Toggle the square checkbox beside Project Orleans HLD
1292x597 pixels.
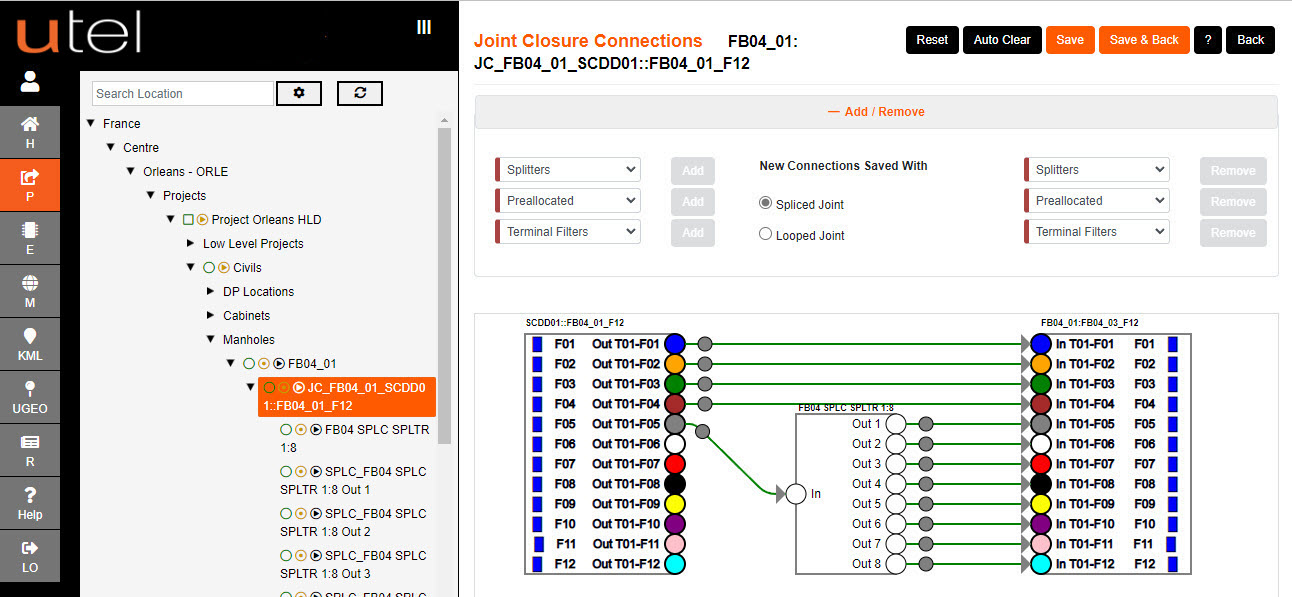(x=187, y=219)
